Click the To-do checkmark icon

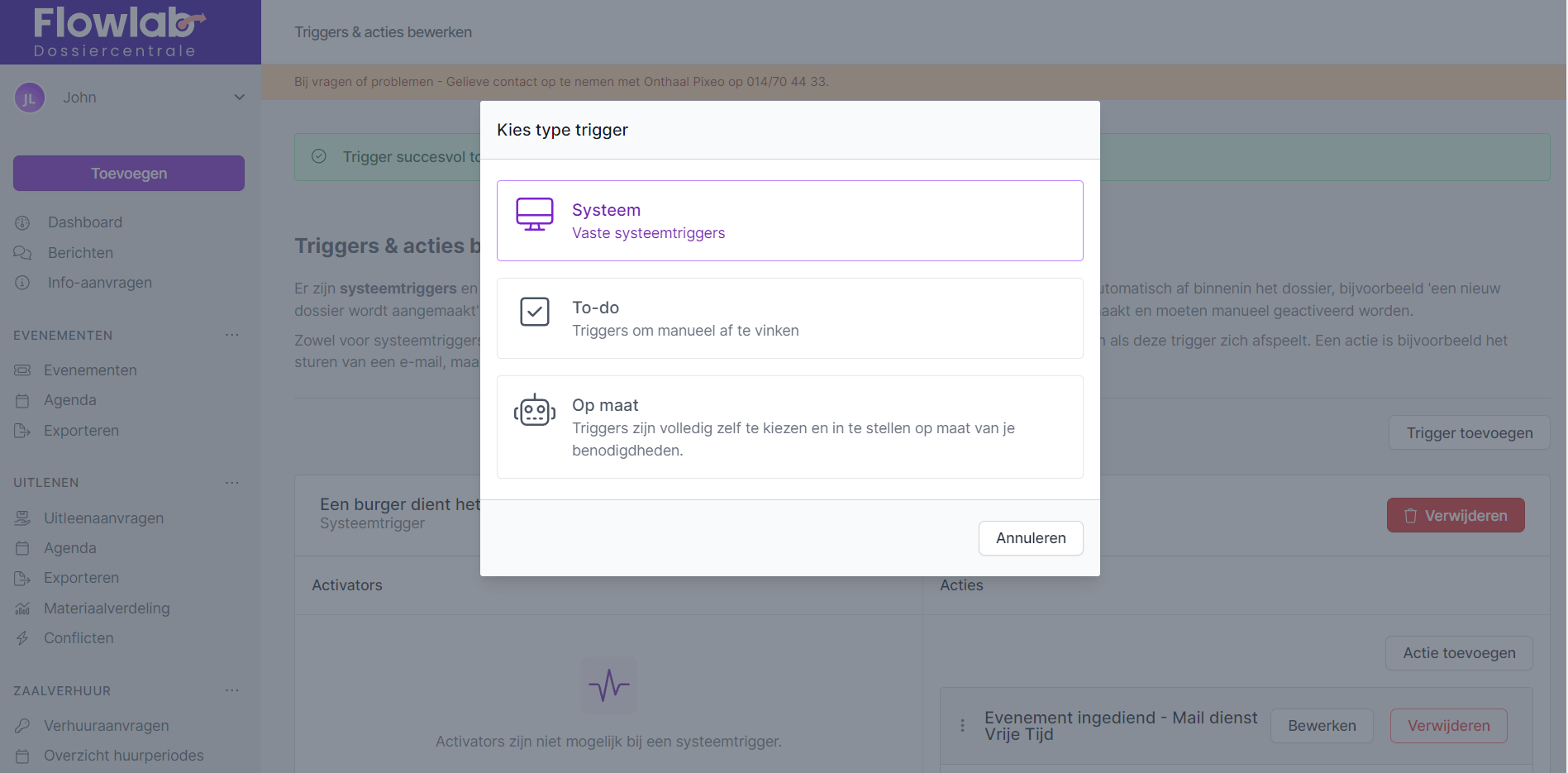pos(534,312)
